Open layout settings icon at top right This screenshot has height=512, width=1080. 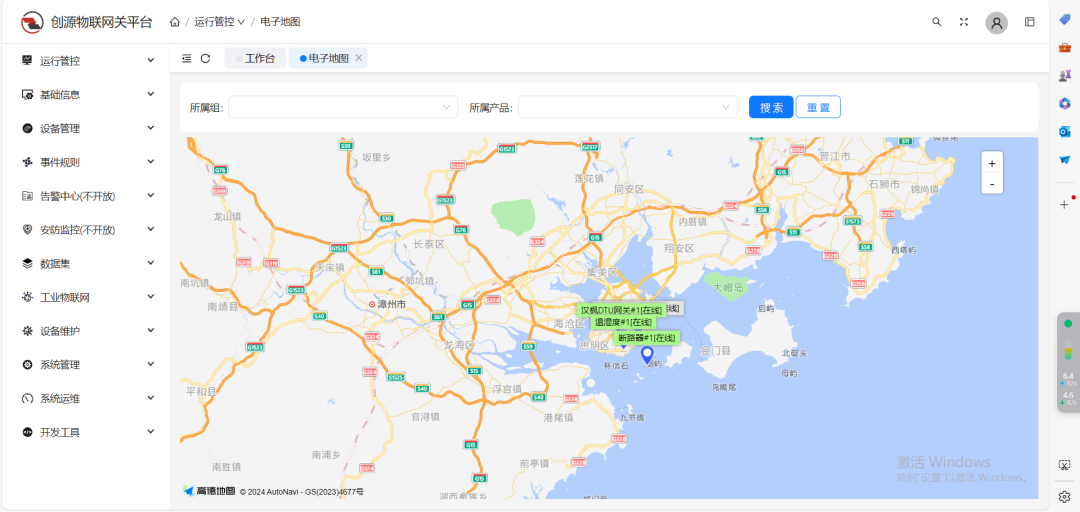[x=1030, y=22]
